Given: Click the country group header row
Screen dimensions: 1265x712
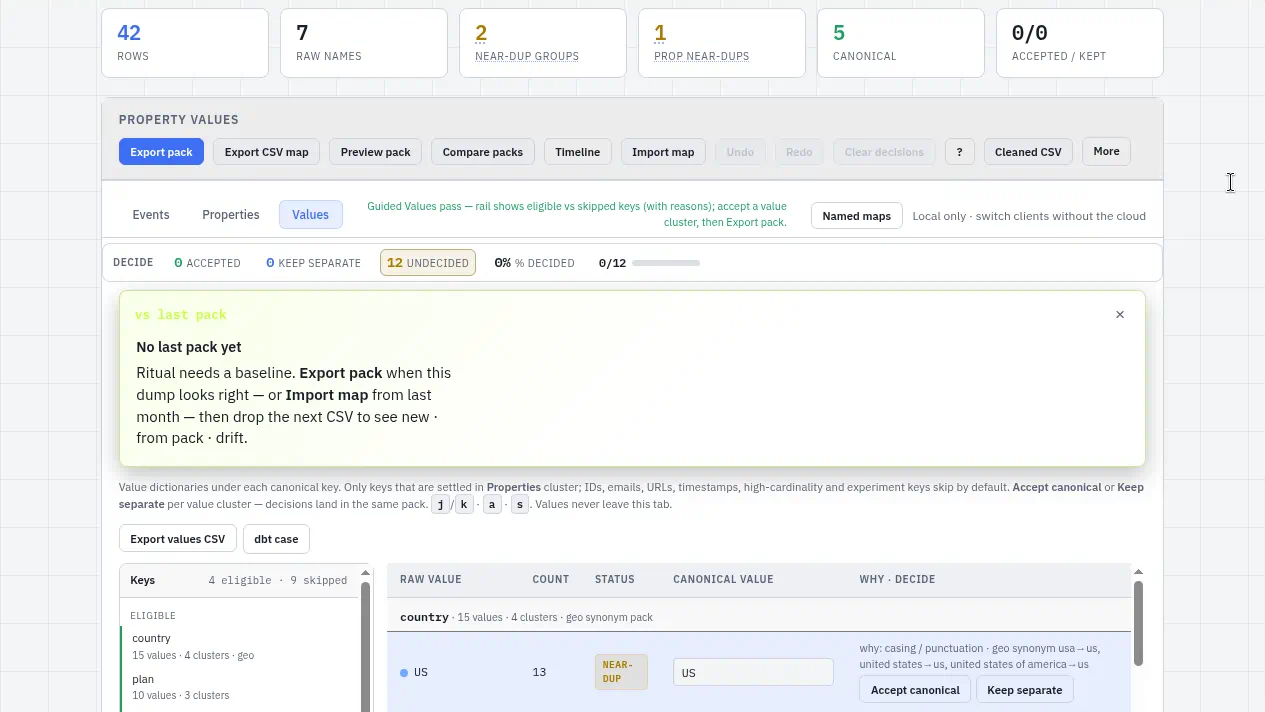Looking at the screenshot, I should click(x=759, y=617).
